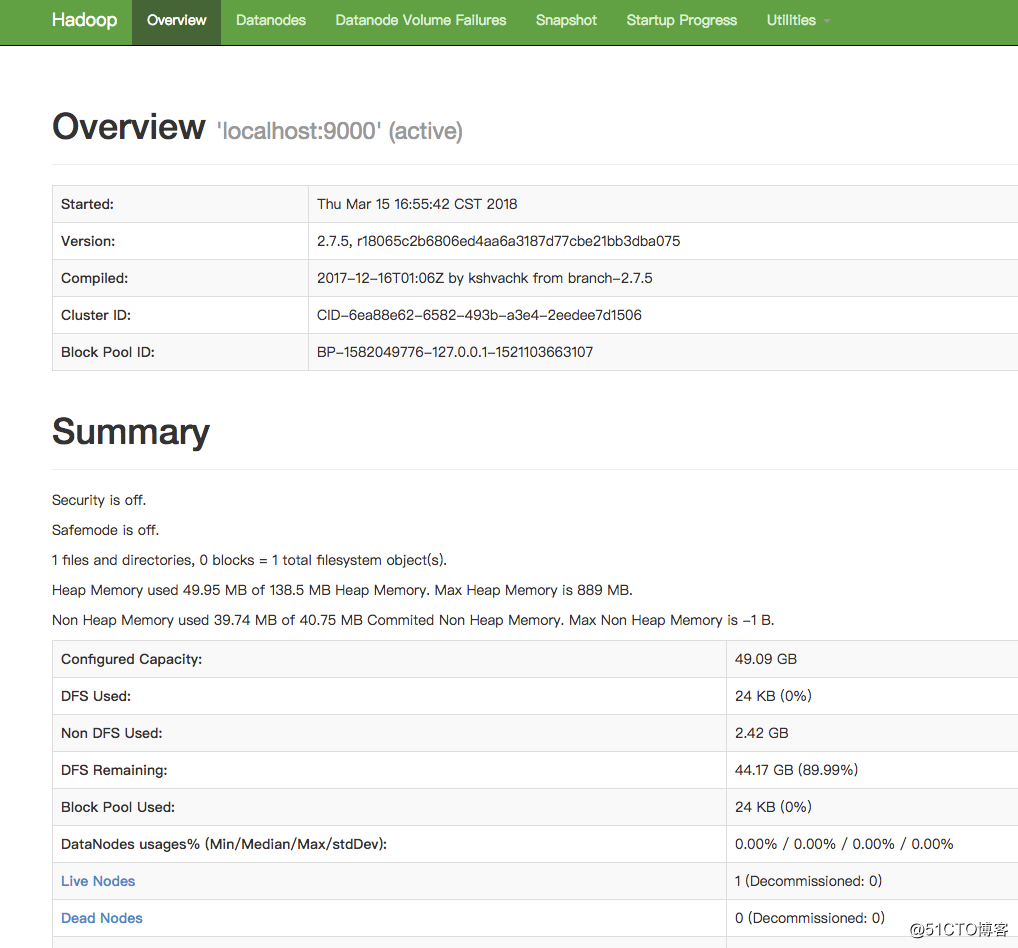
Task: Click 'DataNodes usages% (Min/Median/Max/stdDev):' label
Action: (x=224, y=844)
